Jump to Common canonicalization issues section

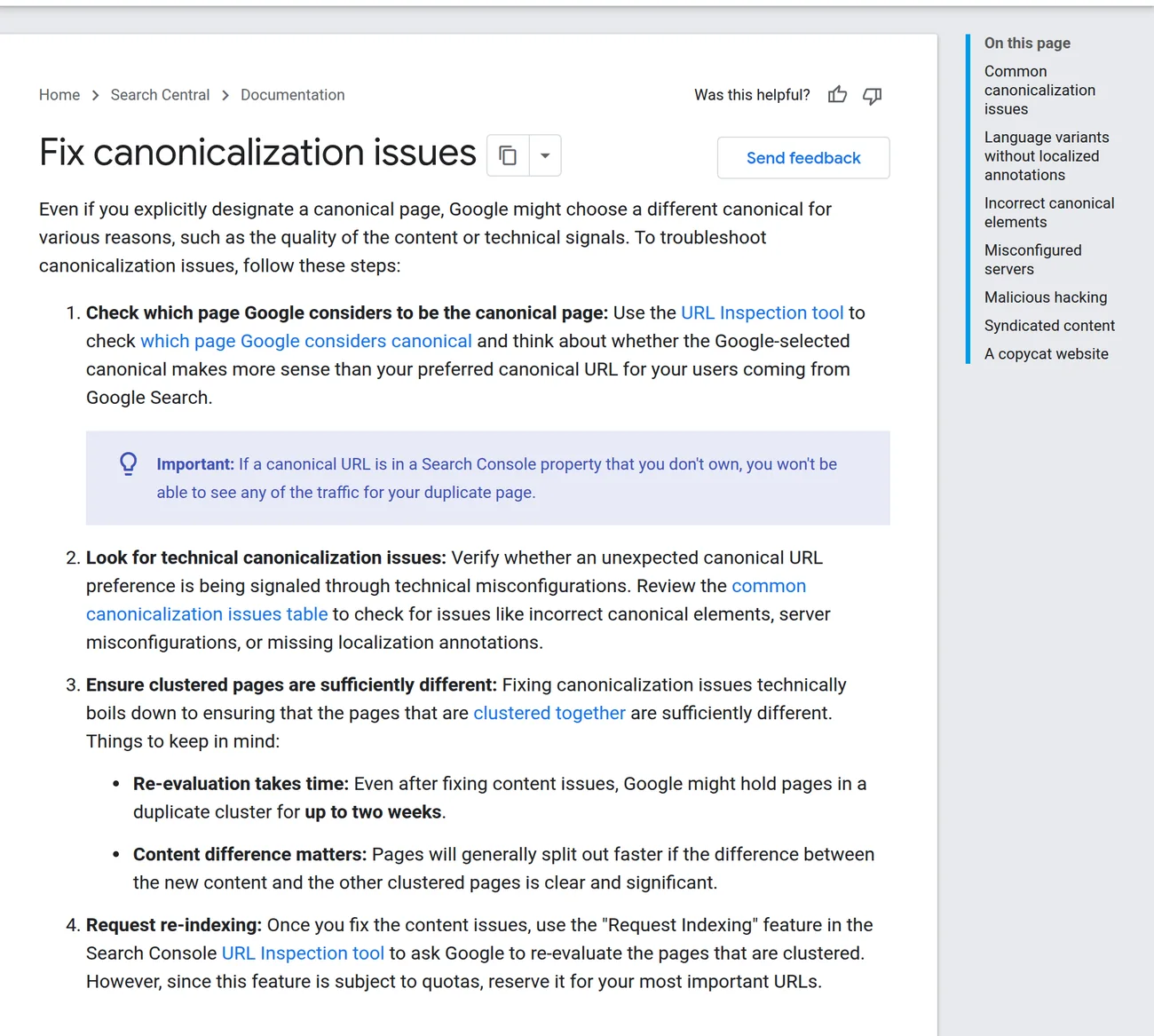coord(1039,91)
